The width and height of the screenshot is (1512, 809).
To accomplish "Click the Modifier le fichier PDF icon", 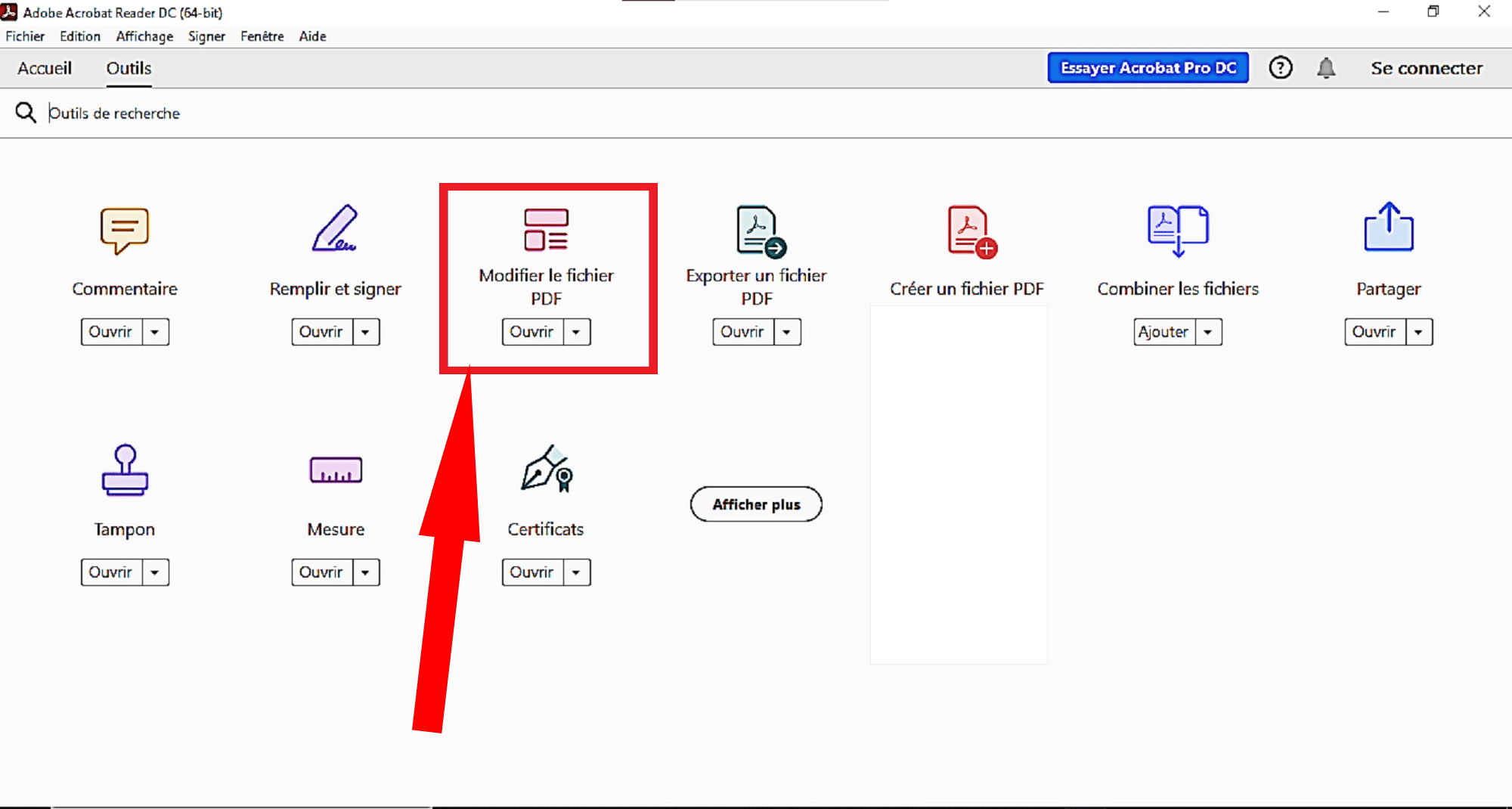I will tap(546, 229).
